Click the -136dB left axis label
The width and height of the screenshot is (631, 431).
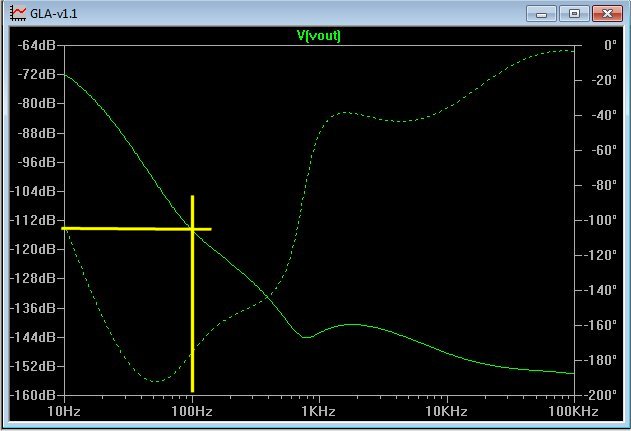[x=33, y=308]
